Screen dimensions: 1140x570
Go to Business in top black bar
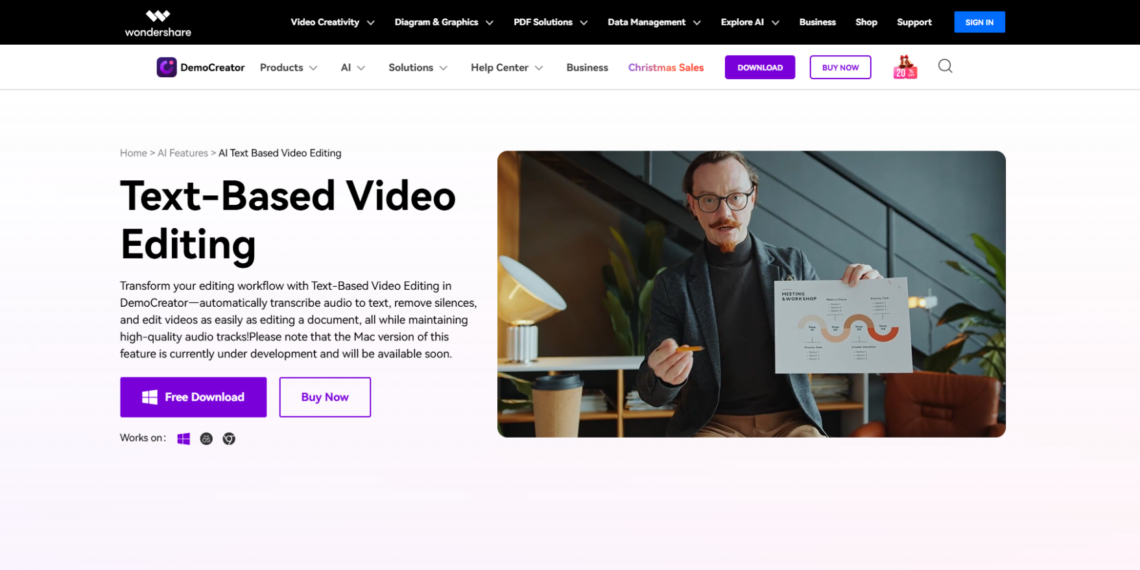[x=817, y=23]
